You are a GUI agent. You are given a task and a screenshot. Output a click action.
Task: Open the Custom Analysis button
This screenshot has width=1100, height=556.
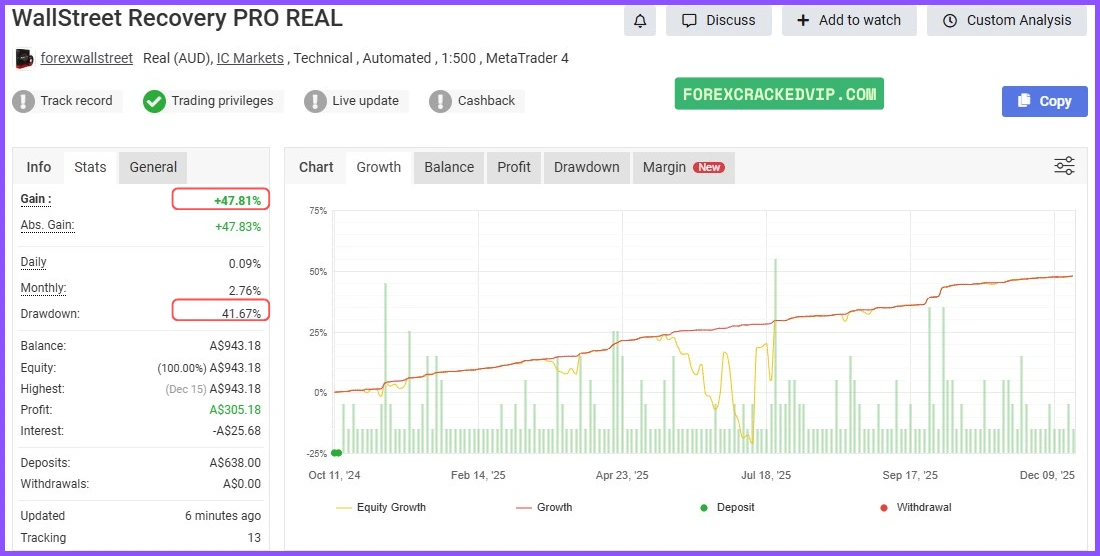pos(1006,20)
